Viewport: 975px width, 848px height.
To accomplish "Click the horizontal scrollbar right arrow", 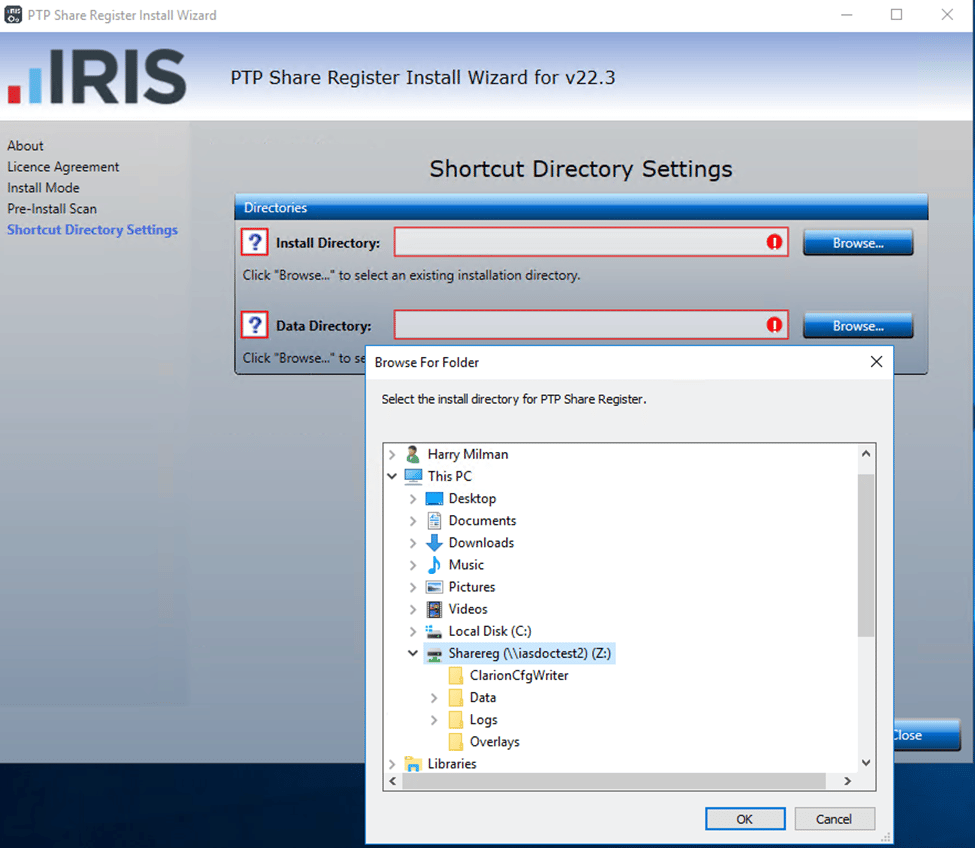I will (x=848, y=781).
